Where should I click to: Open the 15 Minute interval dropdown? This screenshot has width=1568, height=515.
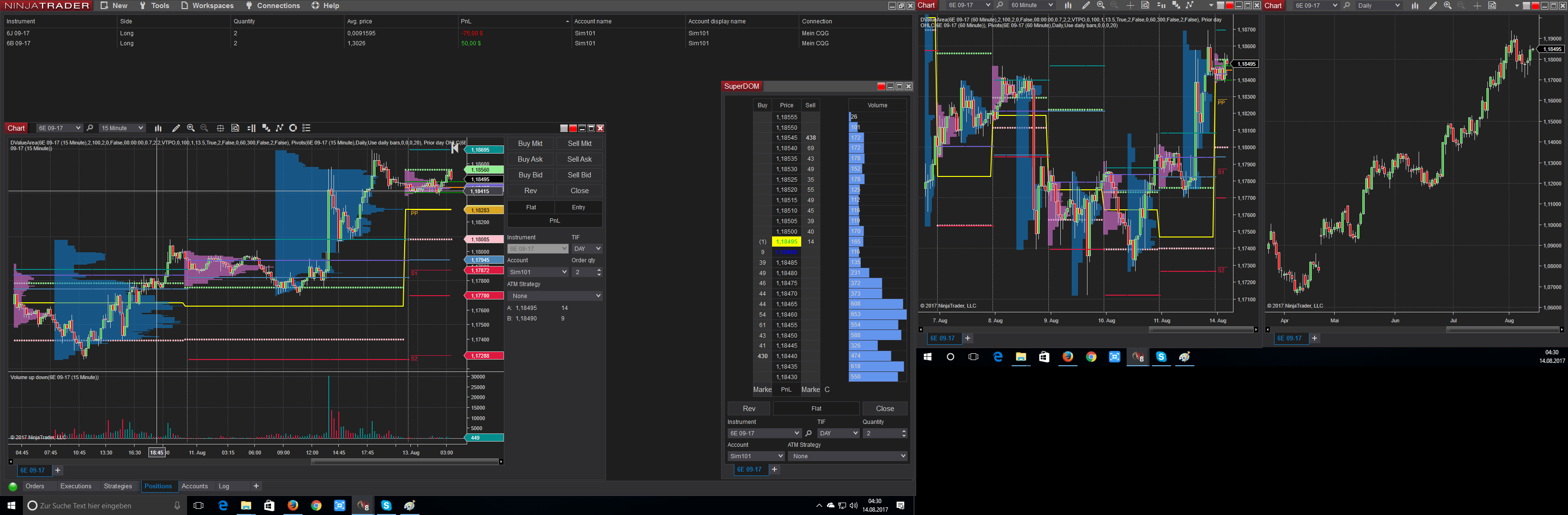122,128
